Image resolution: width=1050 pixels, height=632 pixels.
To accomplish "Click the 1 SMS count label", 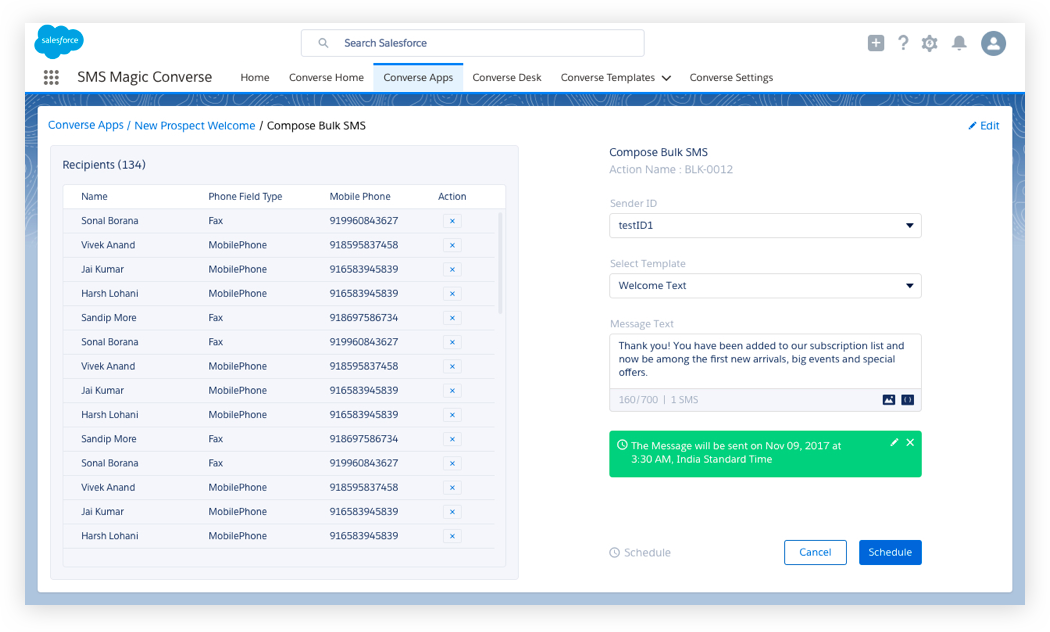I will (684, 400).
